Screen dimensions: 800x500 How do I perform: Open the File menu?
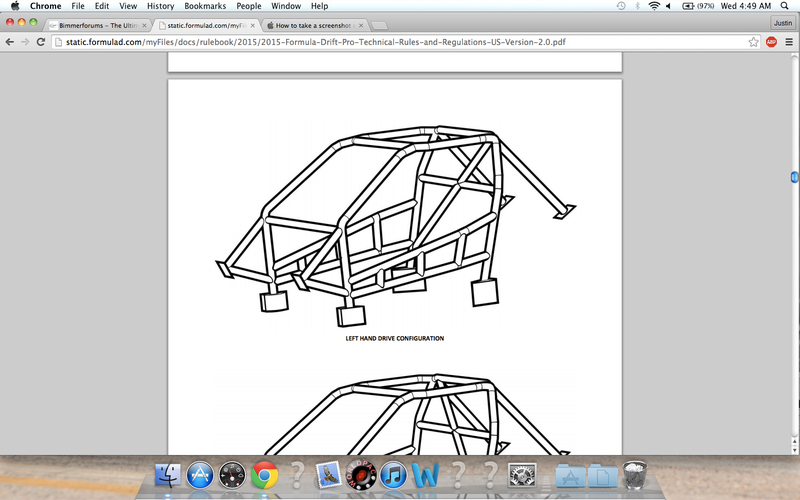(x=78, y=6)
